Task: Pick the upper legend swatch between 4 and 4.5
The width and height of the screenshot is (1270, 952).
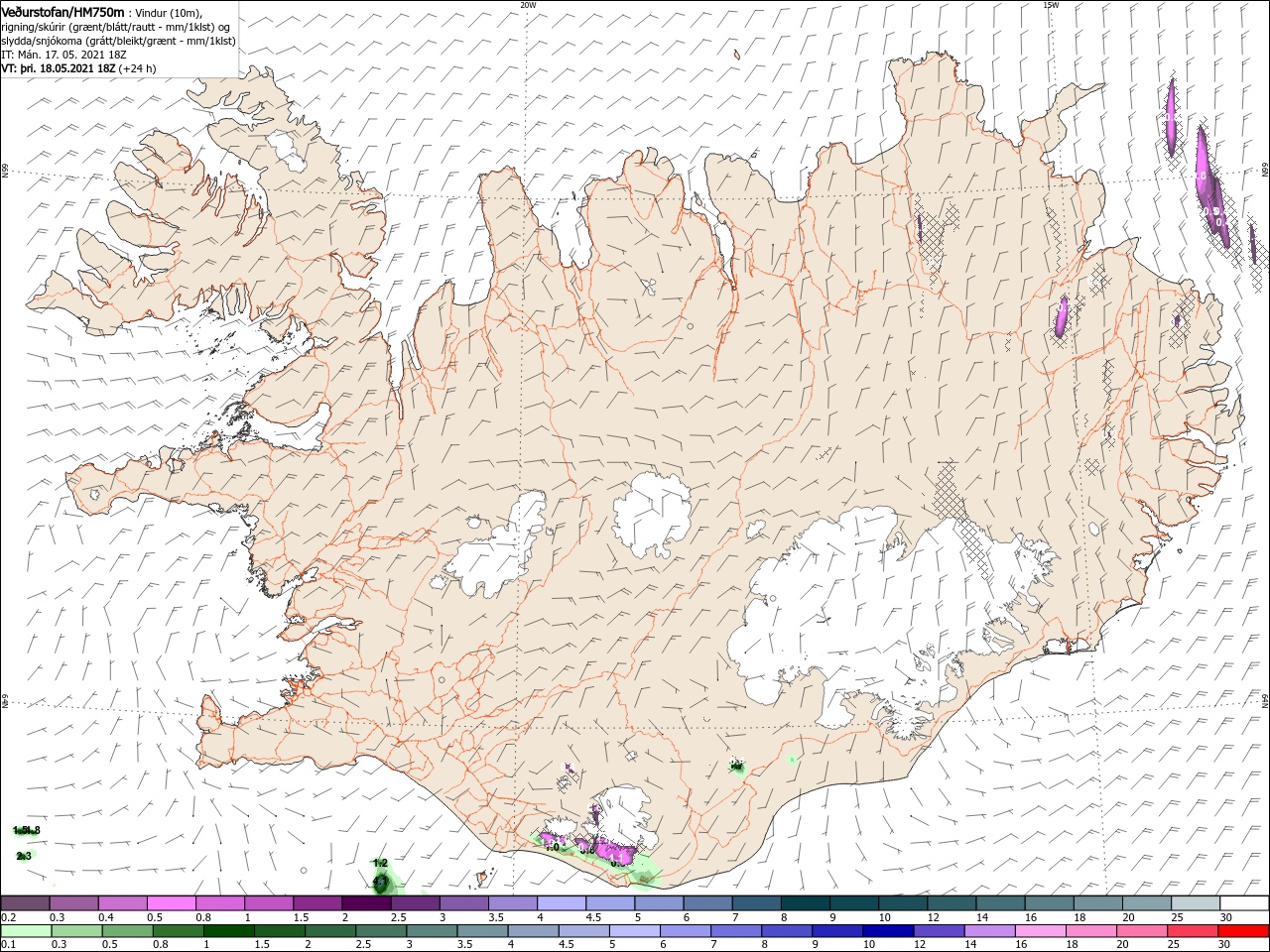Action: 561,903
